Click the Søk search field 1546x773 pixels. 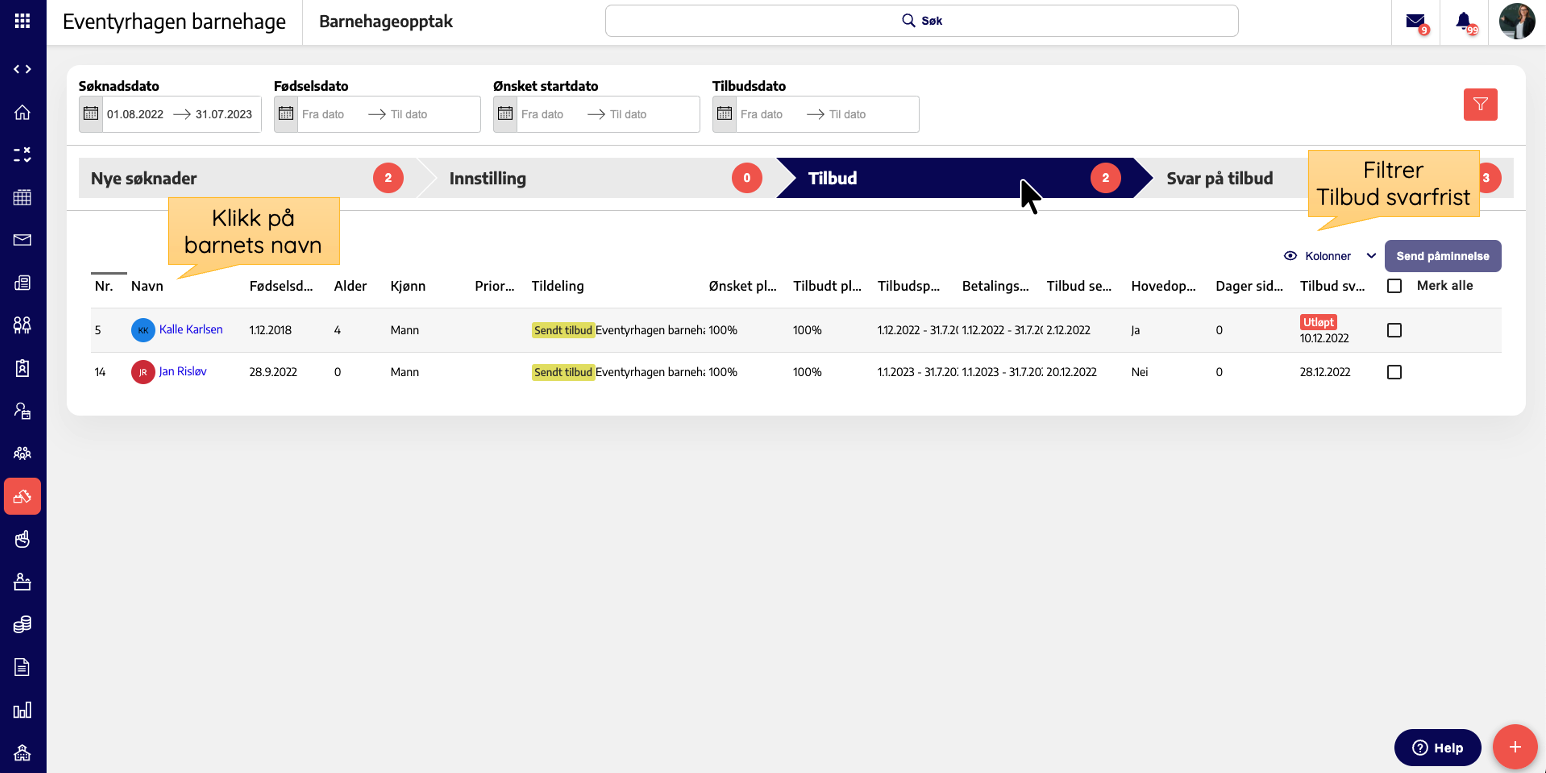point(921,21)
